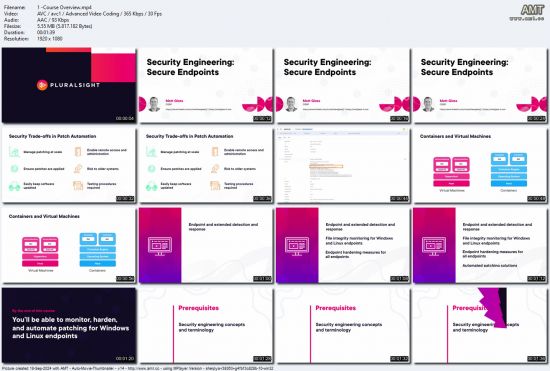Click audio value 'AAC / 93 Kbps'

click(53, 20)
